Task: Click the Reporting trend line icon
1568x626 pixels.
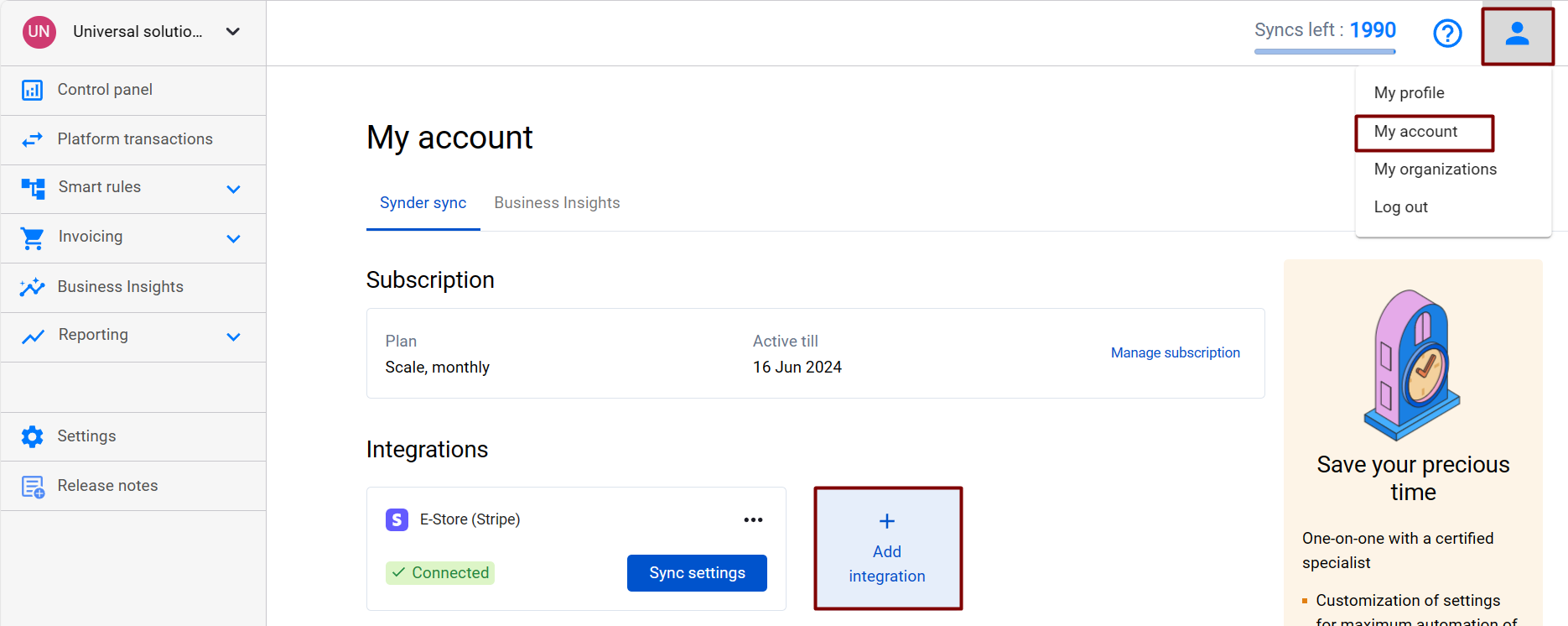Action: pyautogui.click(x=33, y=336)
